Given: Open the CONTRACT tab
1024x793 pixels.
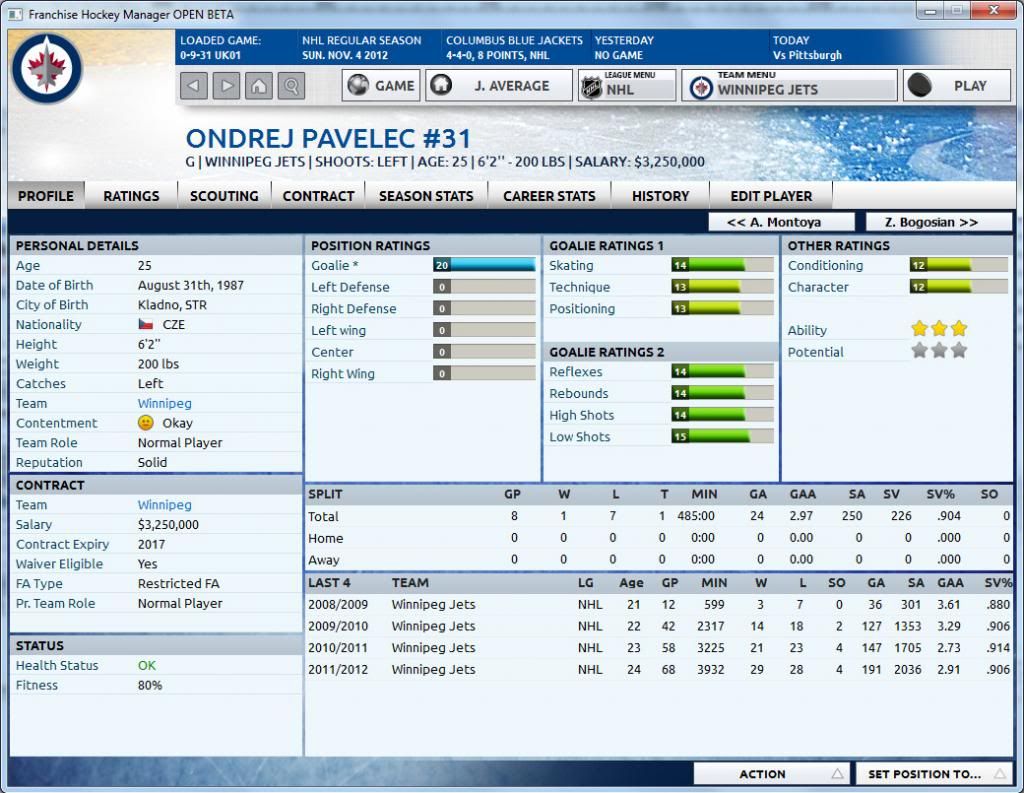Looking at the screenshot, I should pos(318,196).
